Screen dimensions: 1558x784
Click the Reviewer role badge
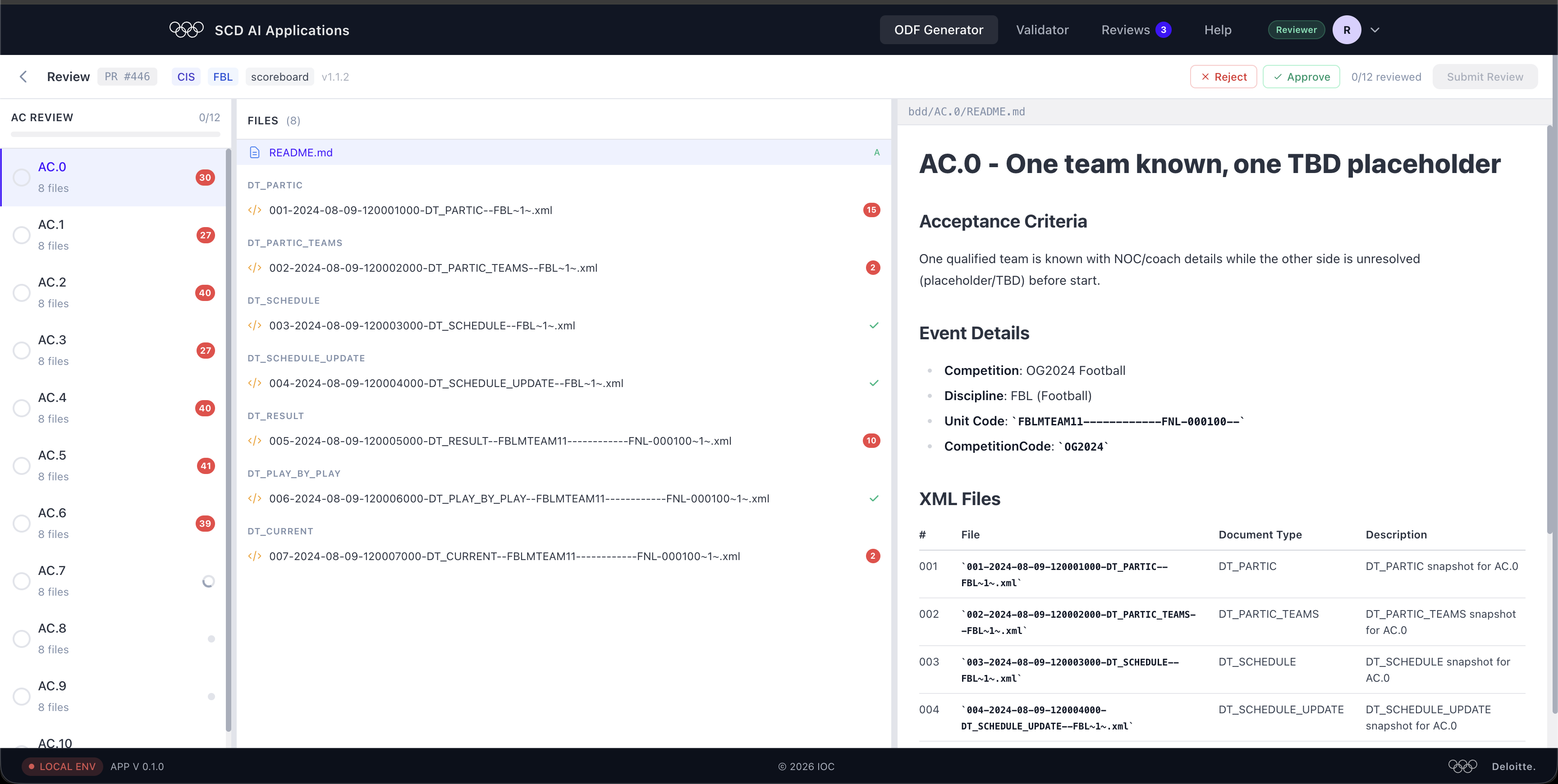click(1296, 30)
